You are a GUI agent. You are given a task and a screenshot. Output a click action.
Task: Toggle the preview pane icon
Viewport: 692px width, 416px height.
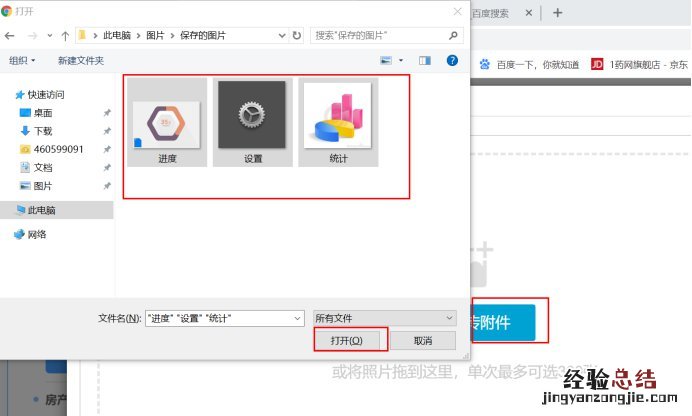425,60
